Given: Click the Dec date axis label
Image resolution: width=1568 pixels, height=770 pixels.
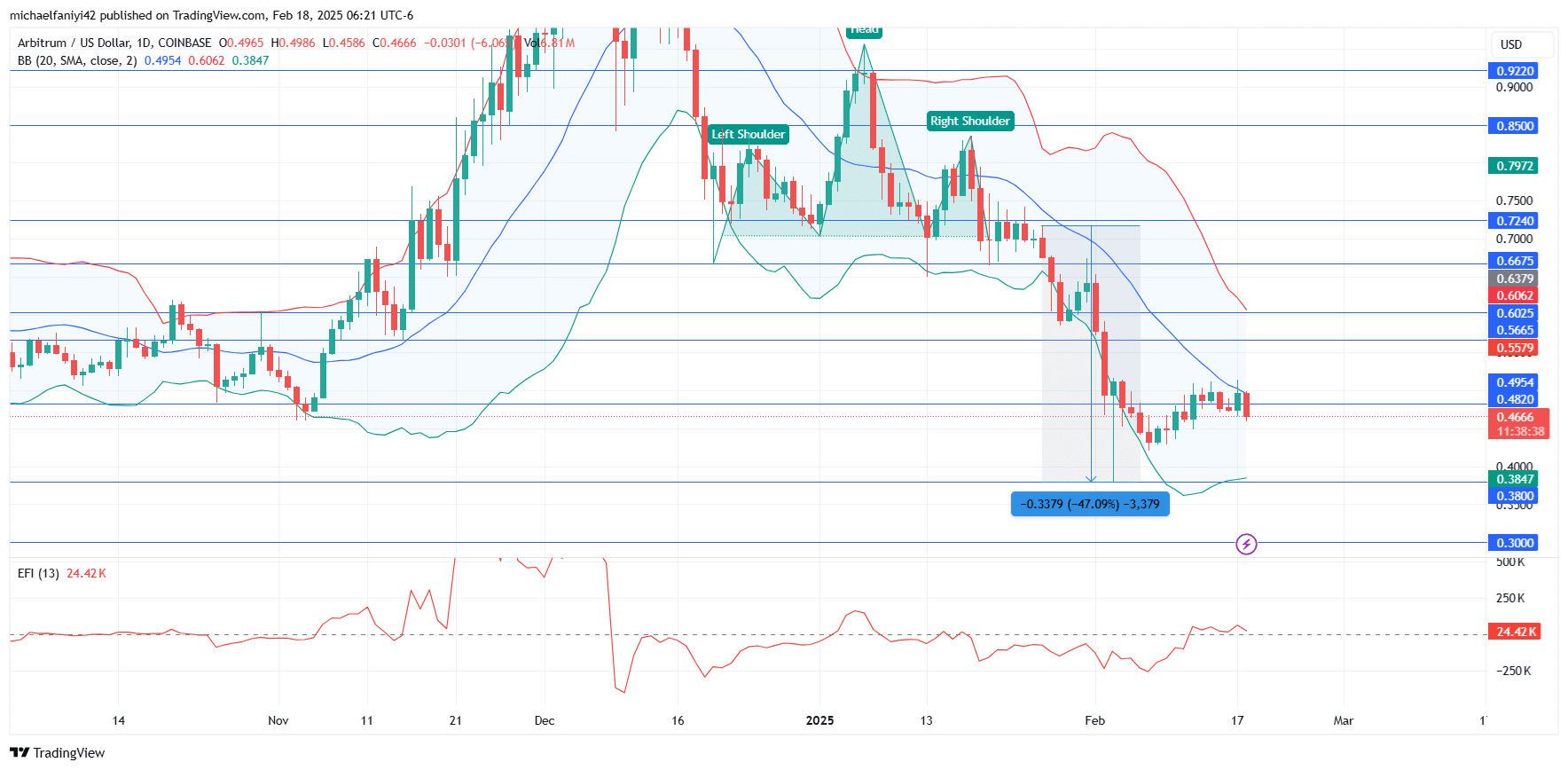Looking at the screenshot, I should coord(545,720).
